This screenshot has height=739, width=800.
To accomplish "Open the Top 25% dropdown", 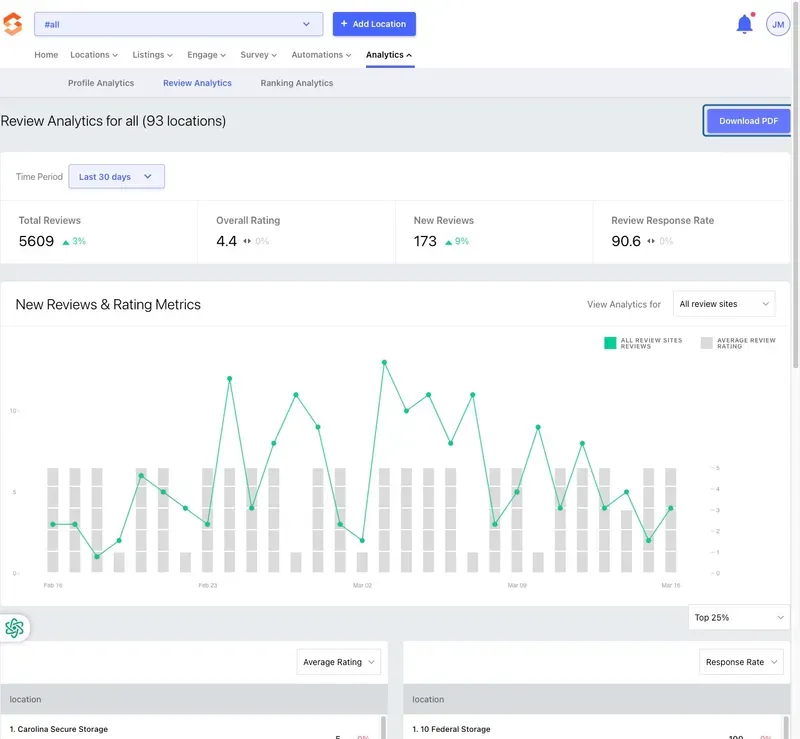I will (739, 618).
